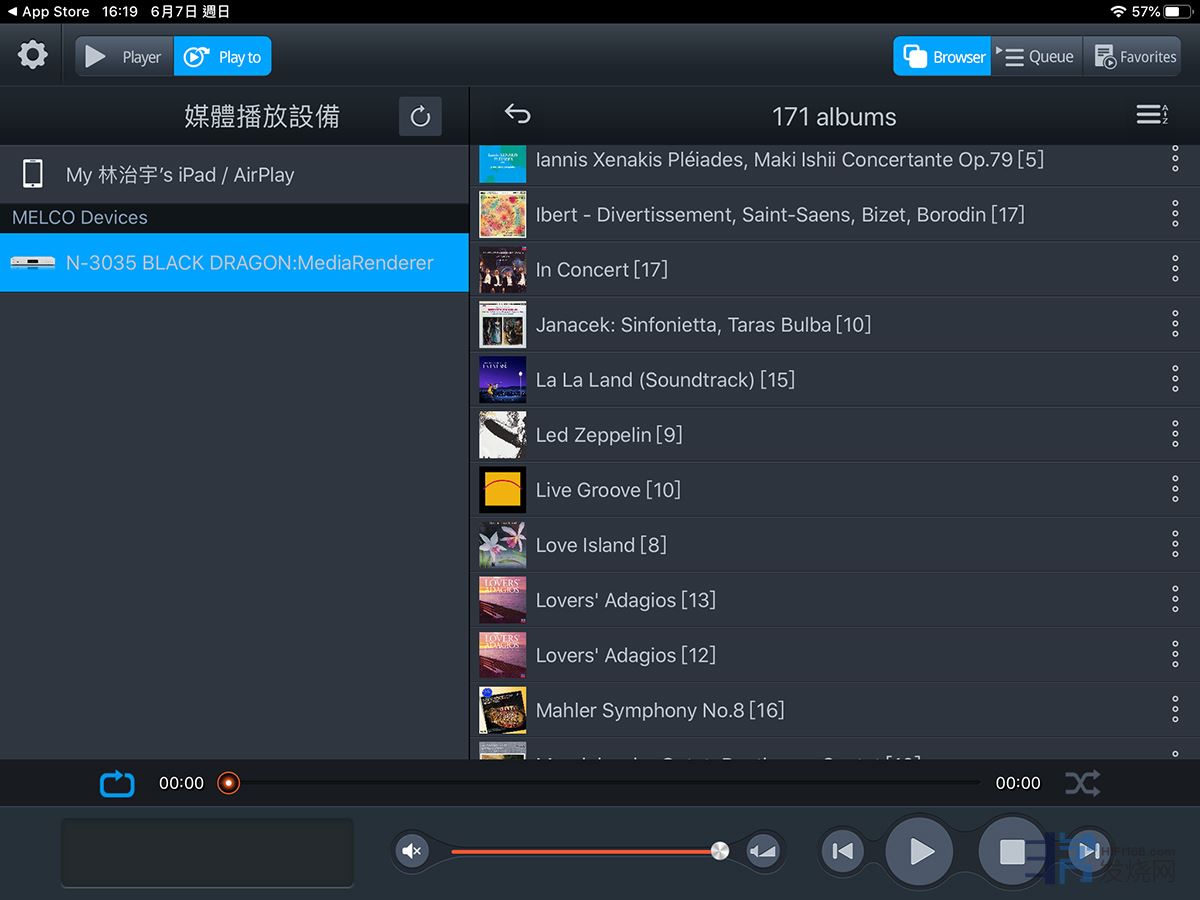Image resolution: width=1200 pixels, height=900 pixels.
Task: Switch to the Queue tab
Action: tap(1037, 57)
